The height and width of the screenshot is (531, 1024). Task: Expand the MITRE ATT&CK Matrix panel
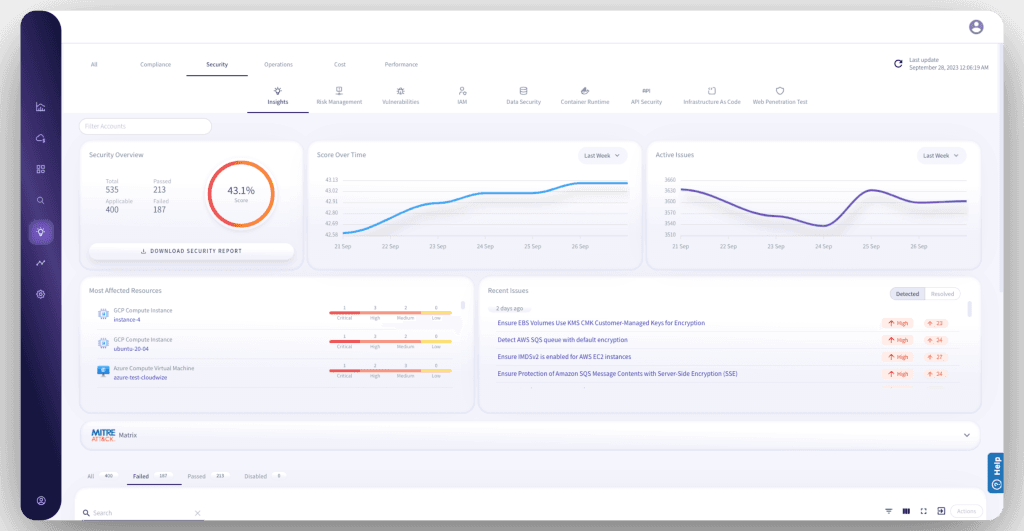(966, 435)
